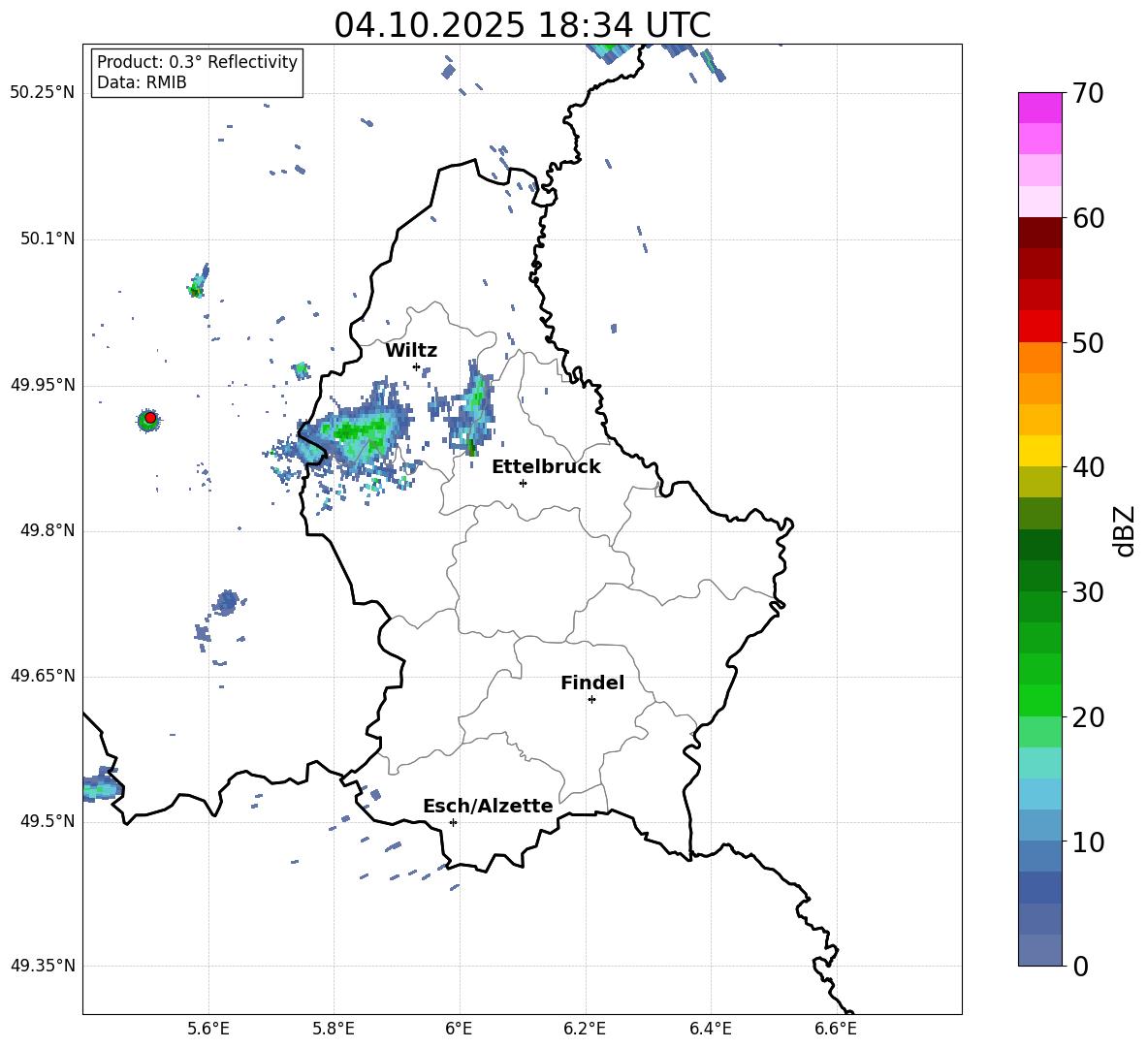The height and width of the screenshot is (1048, 1148).
Task: Click the light blue swatch between 10 and 20 dBZ
Action: click(x=1040, y=794)
